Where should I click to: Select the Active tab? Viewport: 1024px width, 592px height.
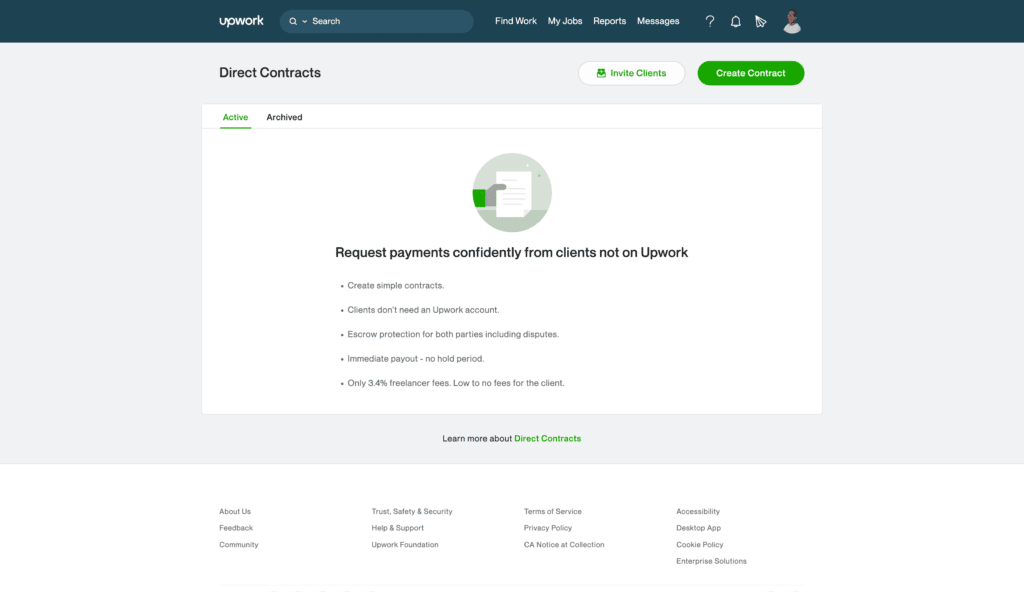click(x=235, y=118)
